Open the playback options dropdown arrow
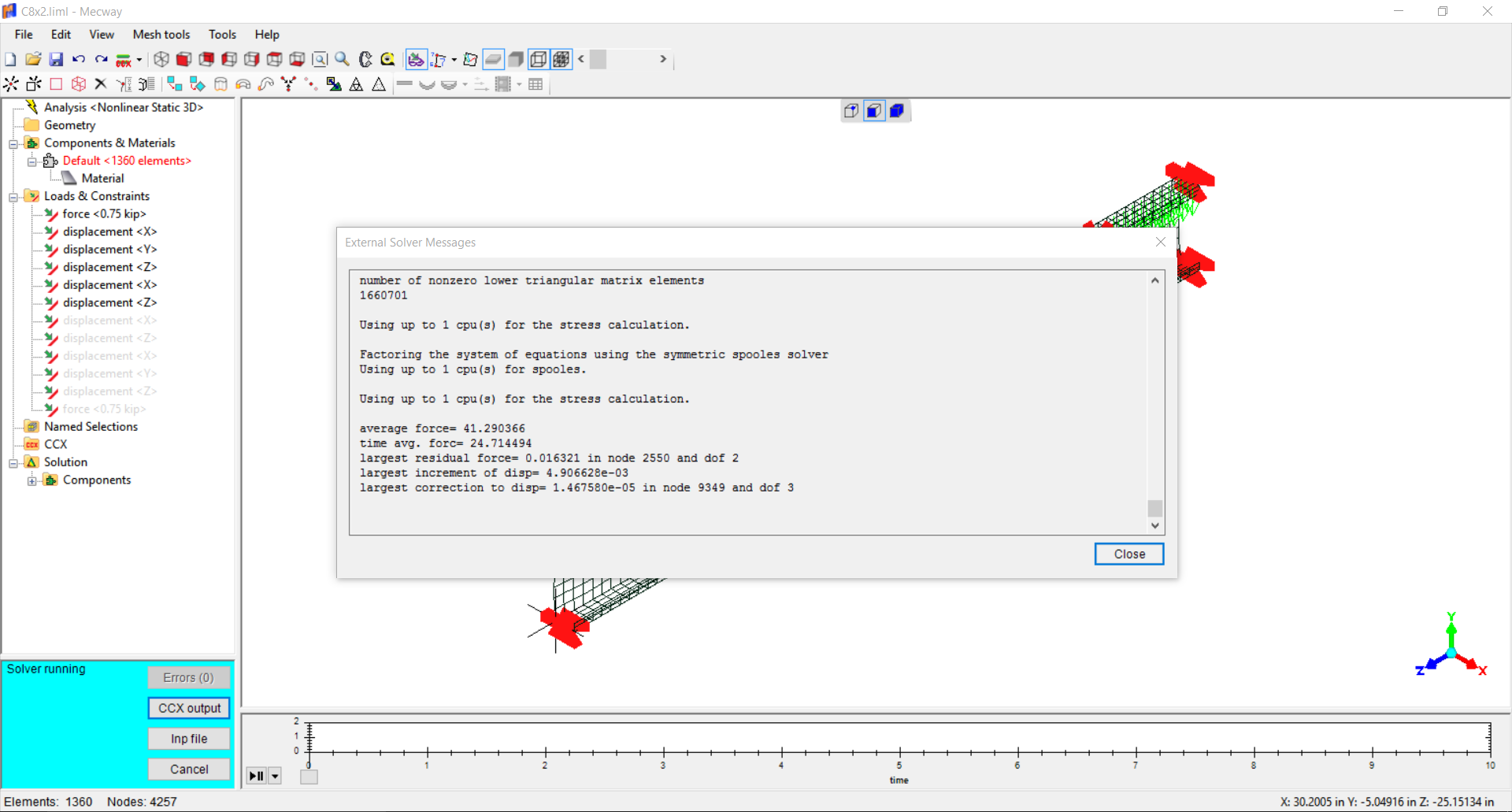The image size is (1512, 812). 275,777
